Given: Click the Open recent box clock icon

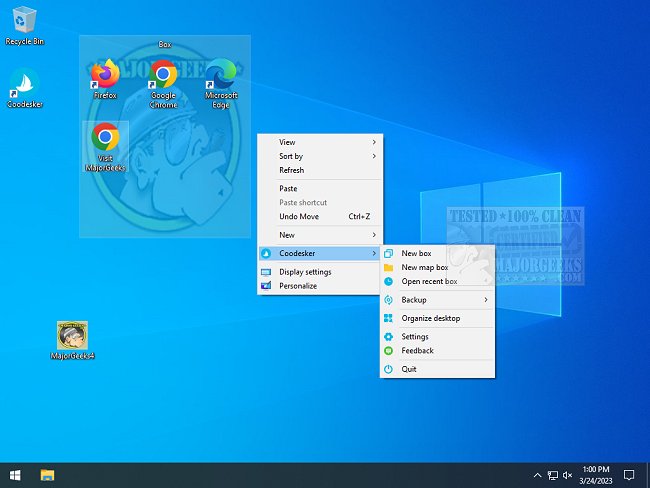Looking at the screenshot, I should 388,282.
